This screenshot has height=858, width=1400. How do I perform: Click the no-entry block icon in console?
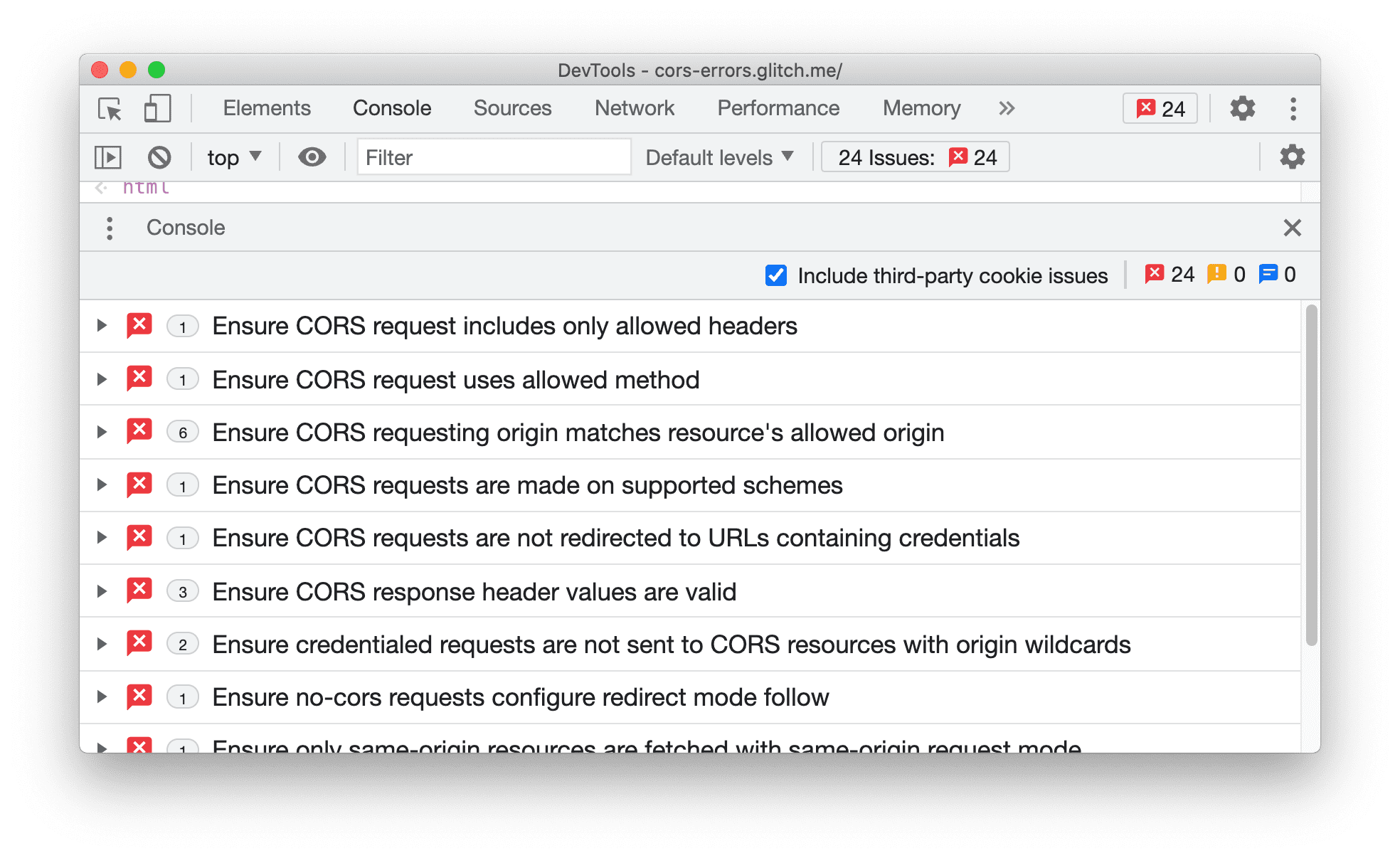click(160, 157)
